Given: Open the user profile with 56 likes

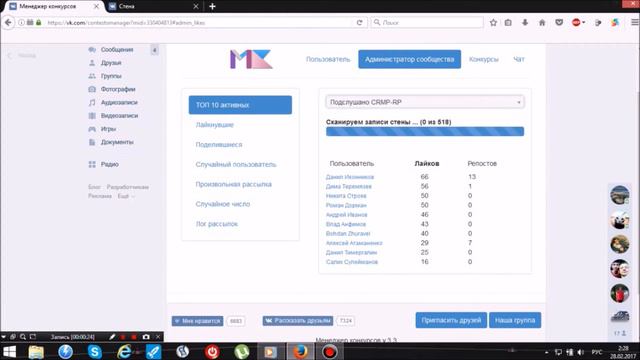Looking at the screenshot, I should click(x=349, y=187).
